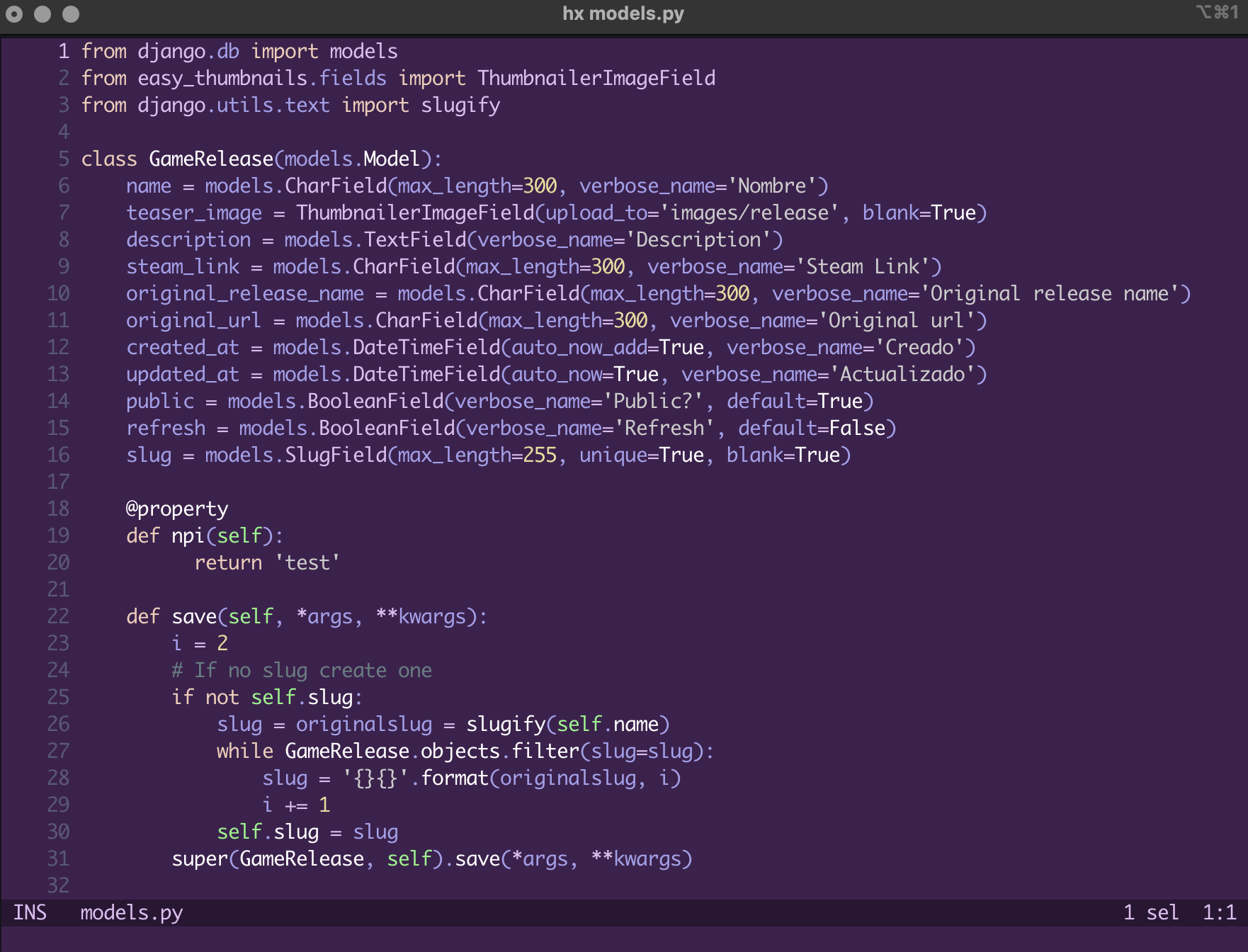1248x952 pixels.
Task: Click the 'hx models.py' window title
Action: coord(623,13)
